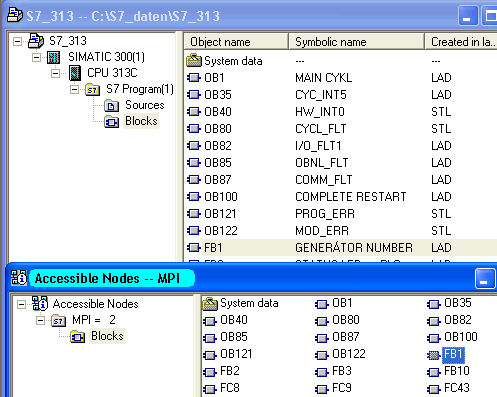
Task: Click the CYCL_FLT symbolic name
Action: pyautogui.click(x=321, y=129)
